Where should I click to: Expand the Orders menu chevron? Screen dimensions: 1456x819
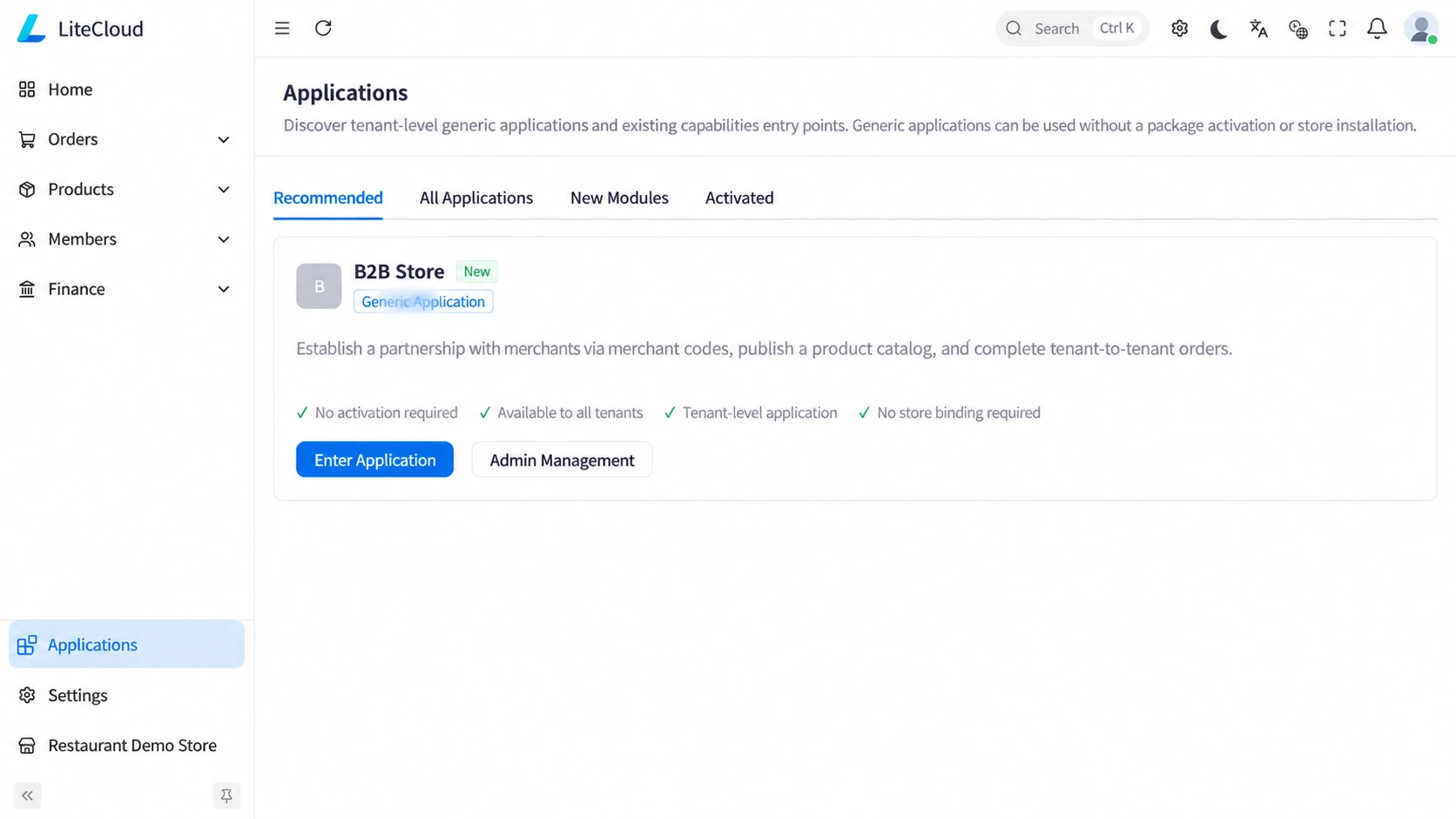tap(224, 140)
